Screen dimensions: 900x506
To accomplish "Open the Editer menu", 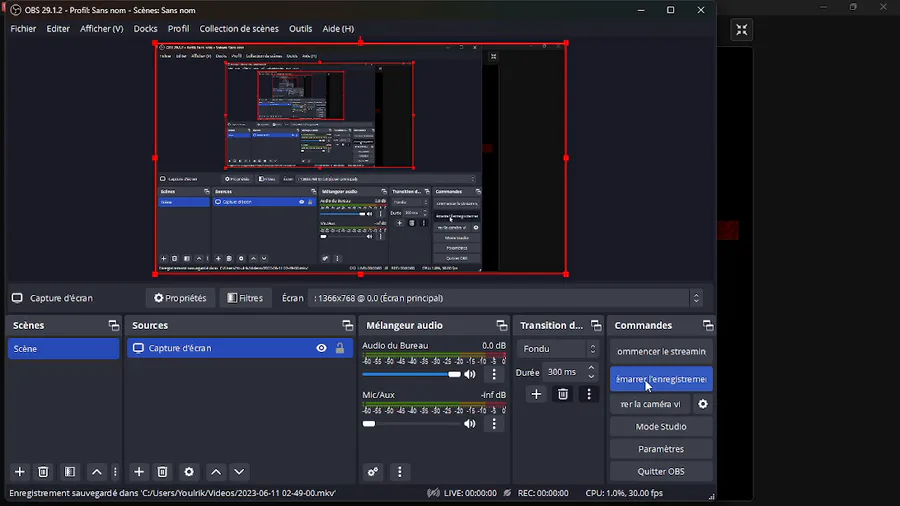I will coord(58,29).
